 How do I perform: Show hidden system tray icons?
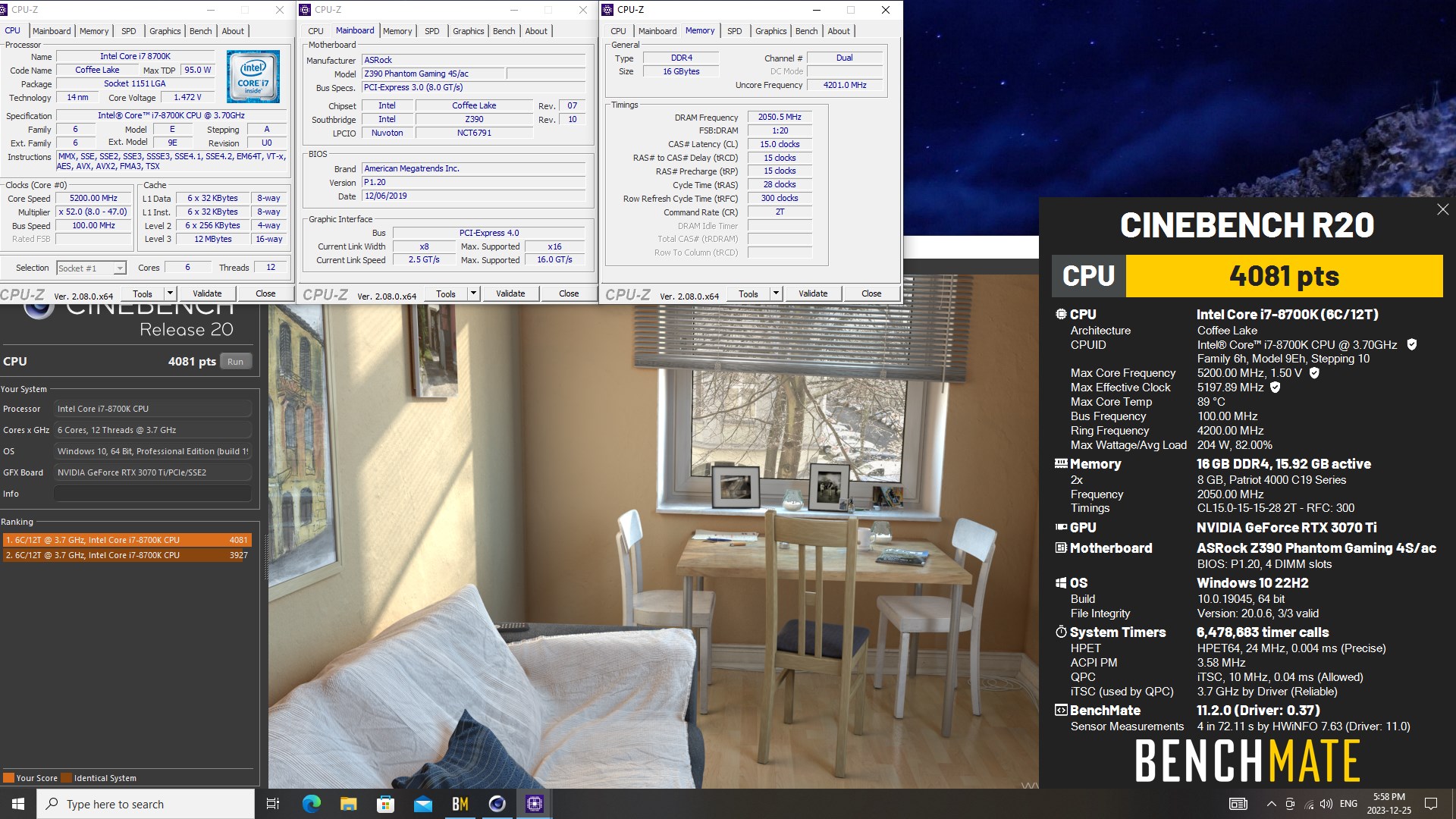(1271, 804)
